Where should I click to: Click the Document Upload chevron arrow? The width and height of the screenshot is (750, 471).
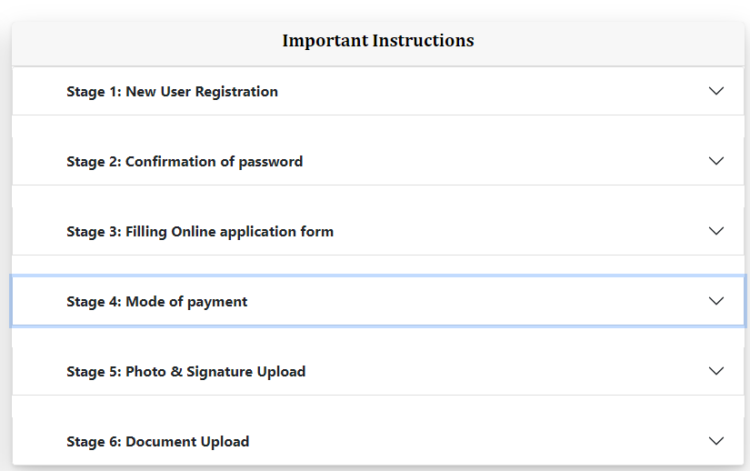point(715,441)
